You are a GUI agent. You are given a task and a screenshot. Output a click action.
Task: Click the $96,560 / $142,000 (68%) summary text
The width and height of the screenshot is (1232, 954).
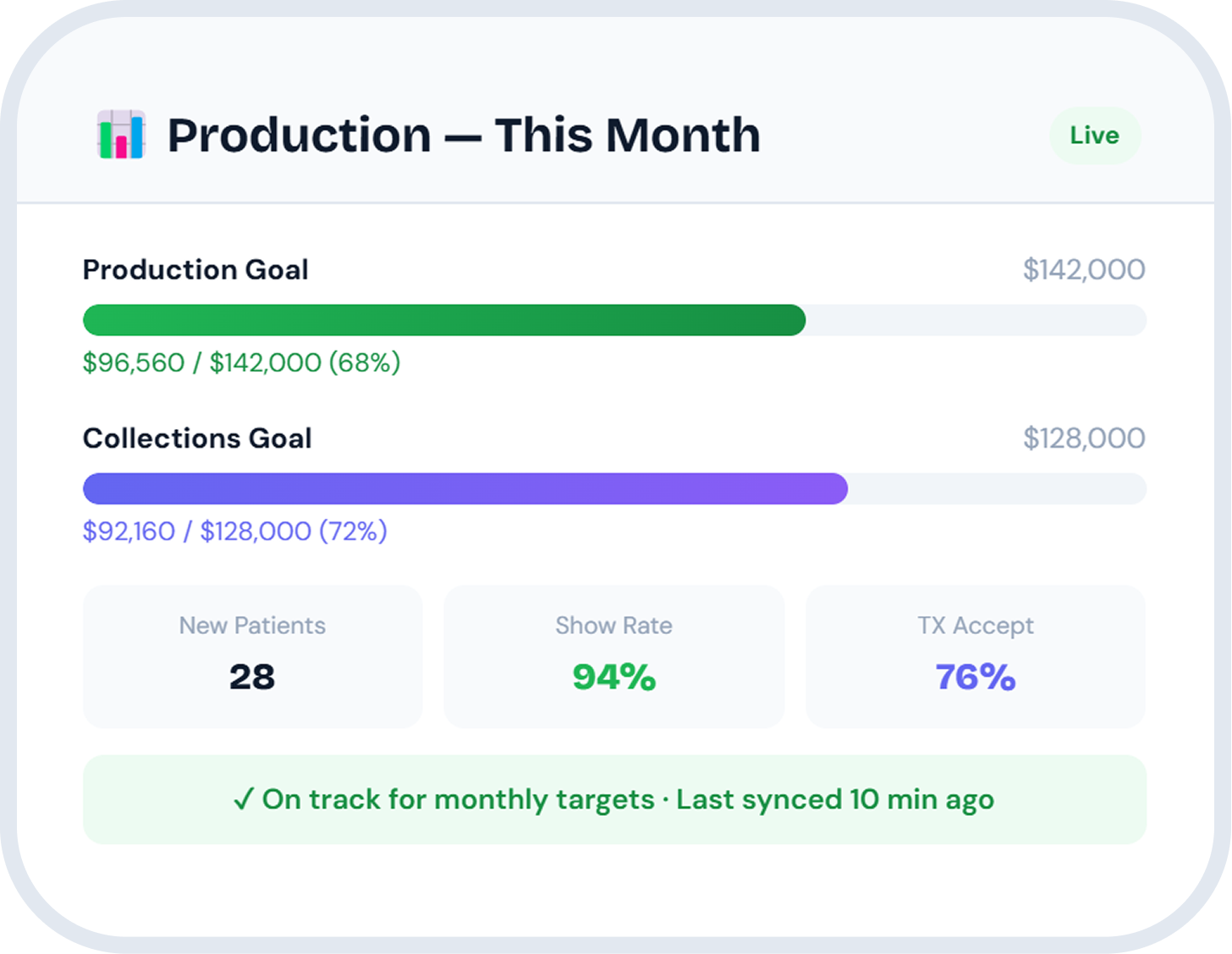[241, 362]
